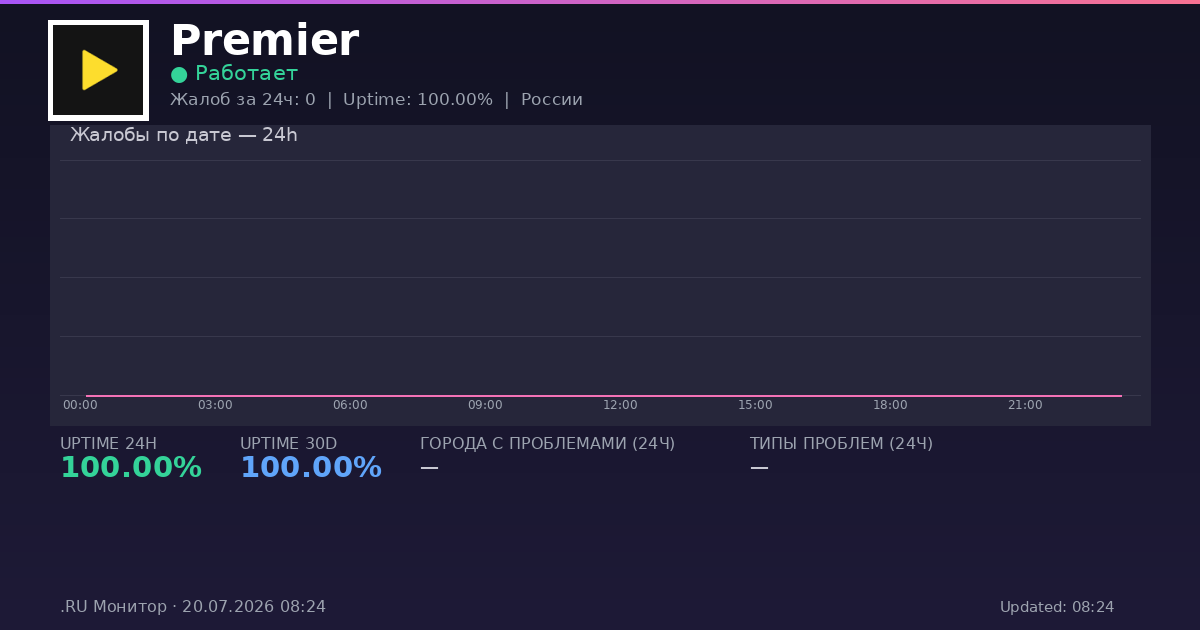Click the blue UPTIME 30D 100.00% value
The height and width of the screenshot is (630, 1200).
311,468
